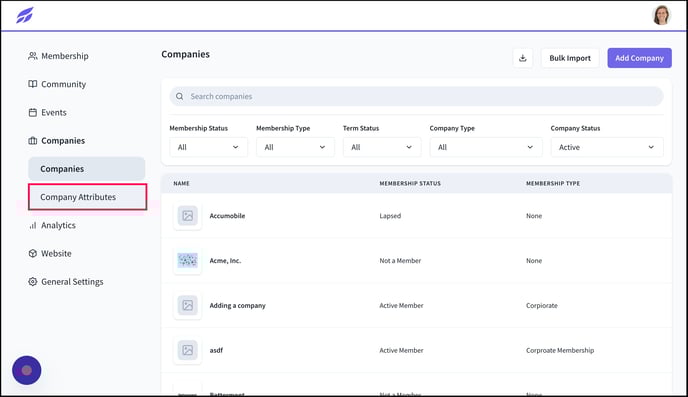Viewport: 688px width, 397px height.
Task: Click the Acme, Inc. company logo
Action: point(187,260)
